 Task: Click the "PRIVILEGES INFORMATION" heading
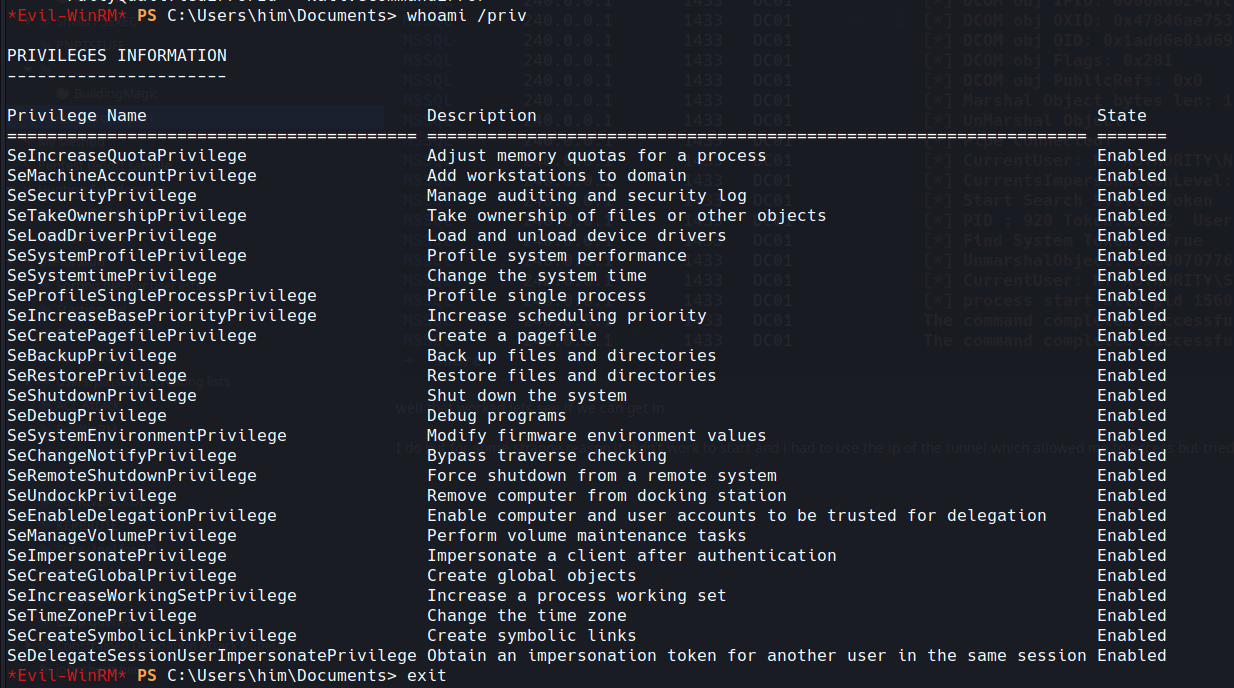click(x=117, y=55)
